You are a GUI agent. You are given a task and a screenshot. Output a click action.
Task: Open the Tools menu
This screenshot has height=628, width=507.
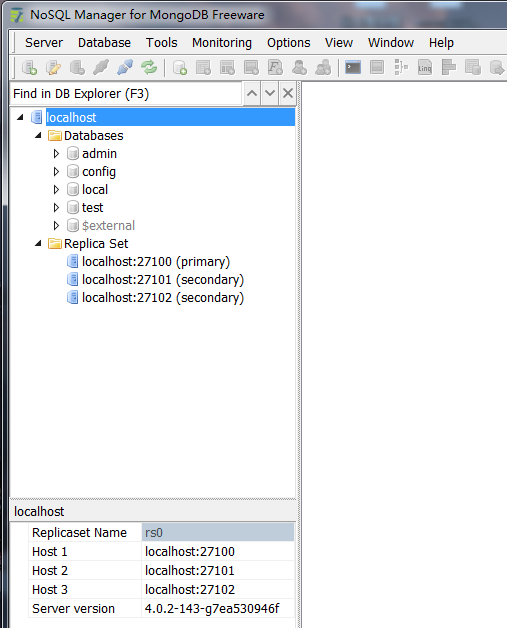pos(161,42)
